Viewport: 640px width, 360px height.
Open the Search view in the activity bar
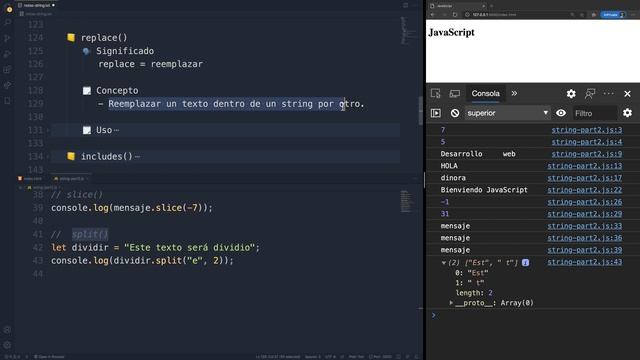(7, 22)
